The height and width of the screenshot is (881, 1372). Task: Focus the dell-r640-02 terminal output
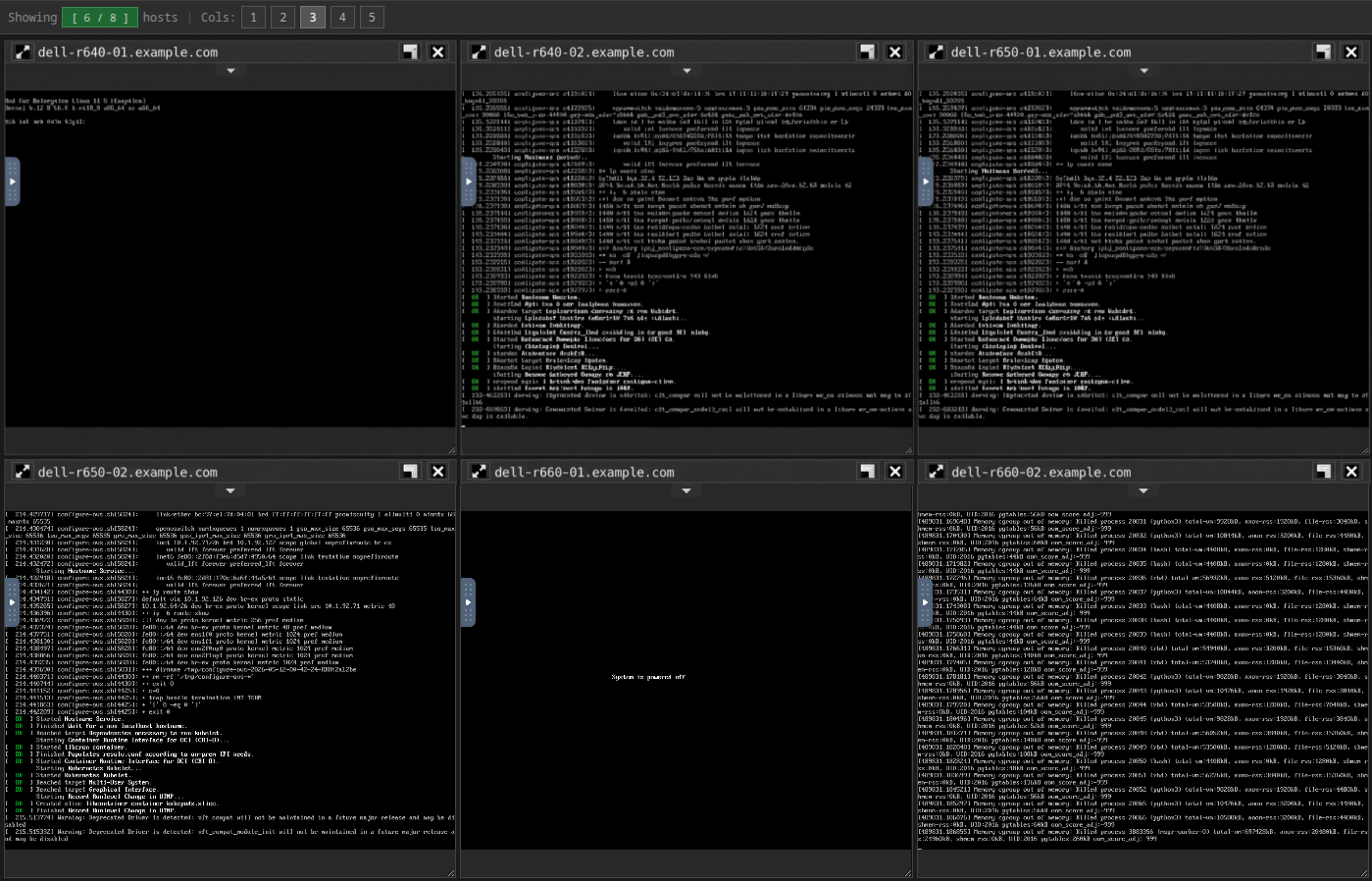[x=686, y=259]
